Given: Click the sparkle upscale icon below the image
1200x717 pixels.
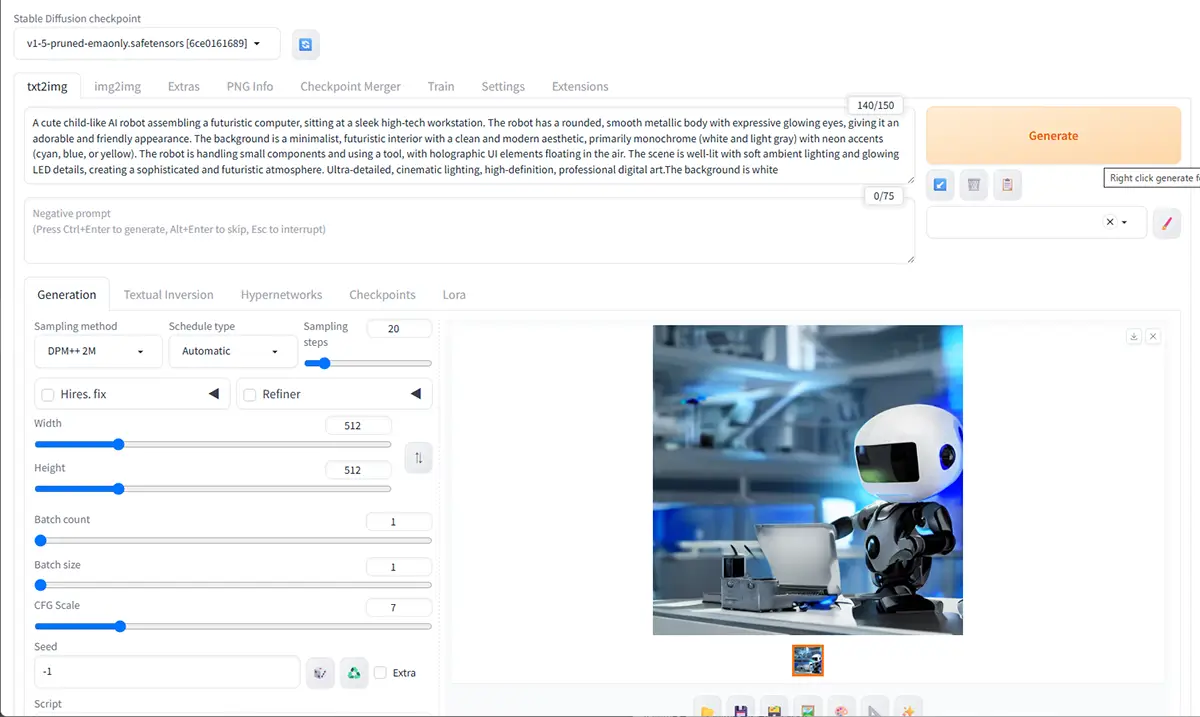Looking at the screenshot, I should 908,709.
